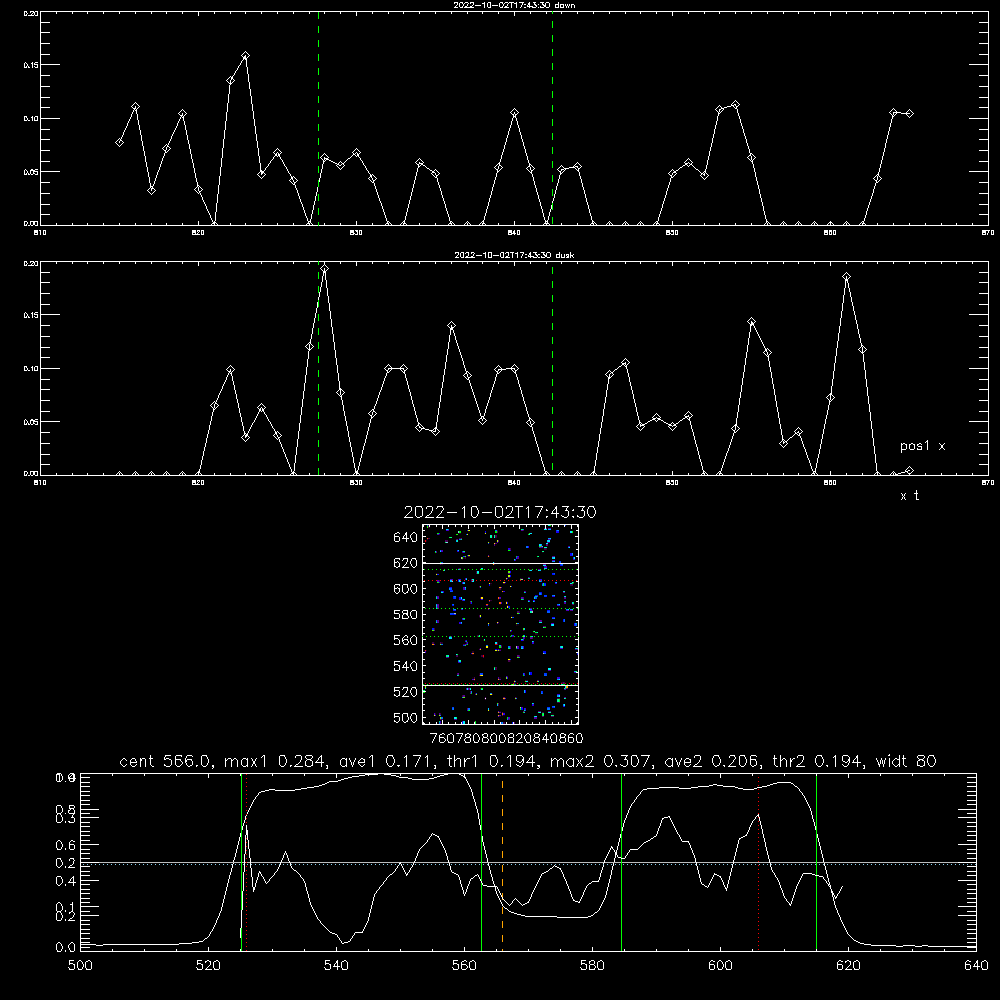Click the 'ave2 0.206' value

(711, 761)
